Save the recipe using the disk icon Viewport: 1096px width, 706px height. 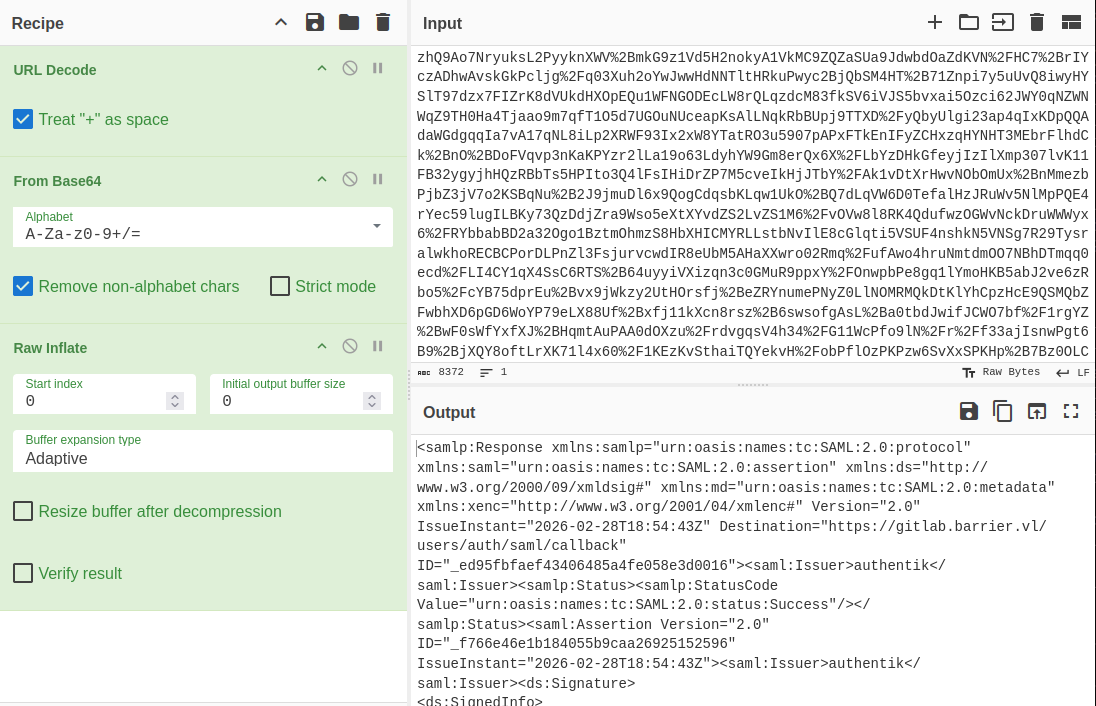315,23
